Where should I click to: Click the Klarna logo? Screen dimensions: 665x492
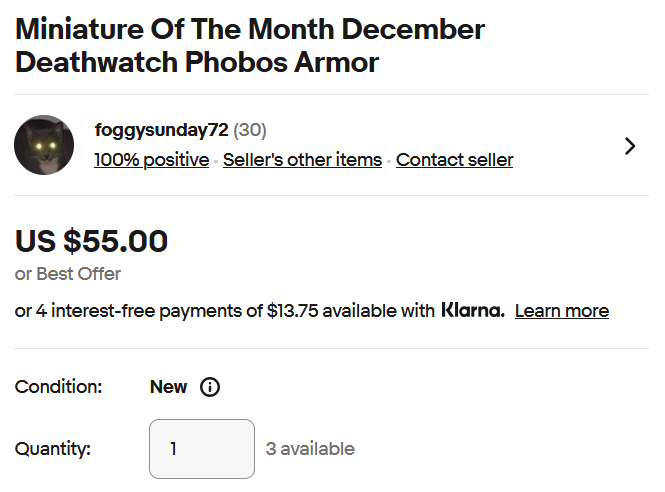pyautogui.click(x=473, y=310)
